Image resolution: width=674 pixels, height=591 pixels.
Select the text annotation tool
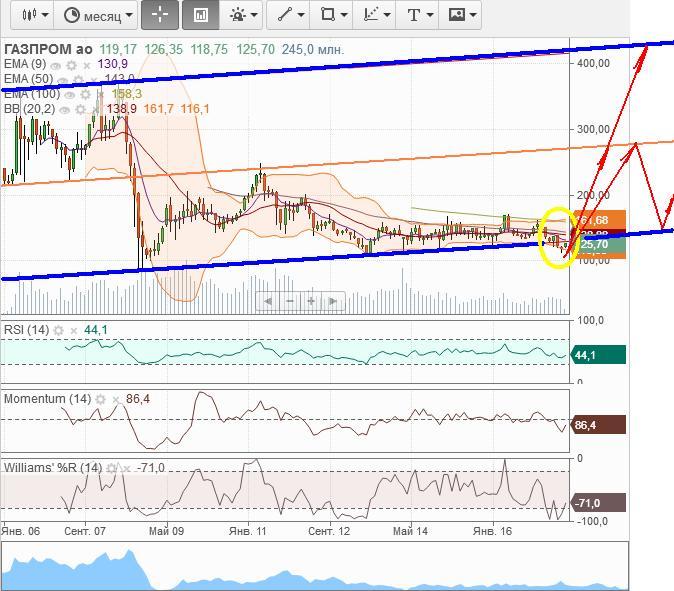click(418, 15)
